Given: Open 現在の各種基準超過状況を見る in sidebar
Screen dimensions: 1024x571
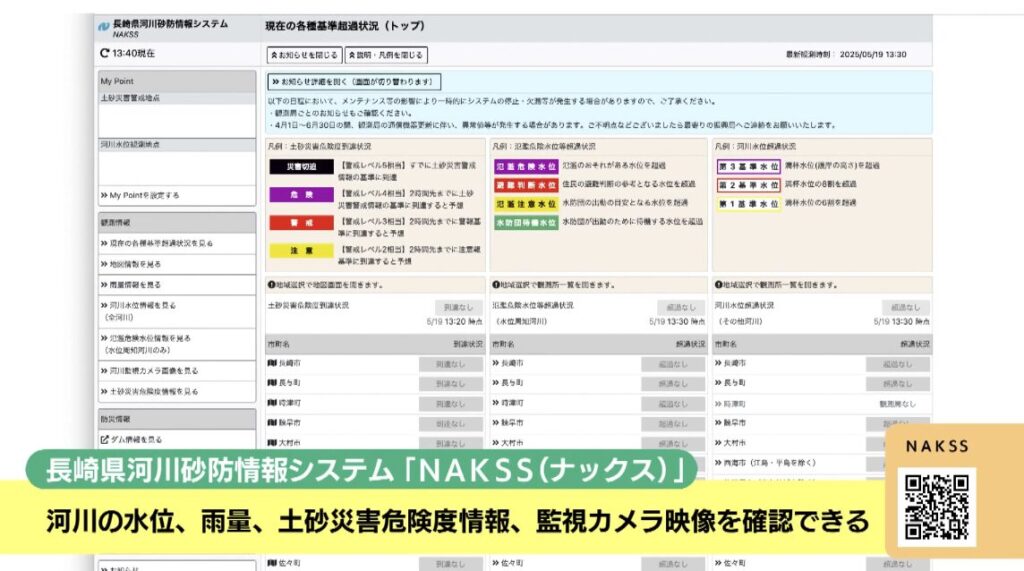Looking at the screenshot, I should point(157,243).
